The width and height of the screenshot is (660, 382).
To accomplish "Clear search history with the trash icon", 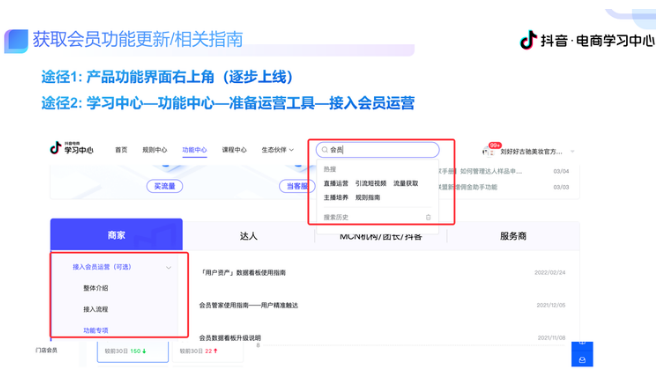I will click(428, 217).
